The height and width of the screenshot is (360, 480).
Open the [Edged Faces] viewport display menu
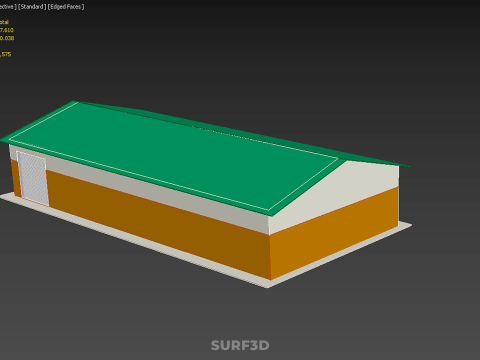click(x=66, y=6)
